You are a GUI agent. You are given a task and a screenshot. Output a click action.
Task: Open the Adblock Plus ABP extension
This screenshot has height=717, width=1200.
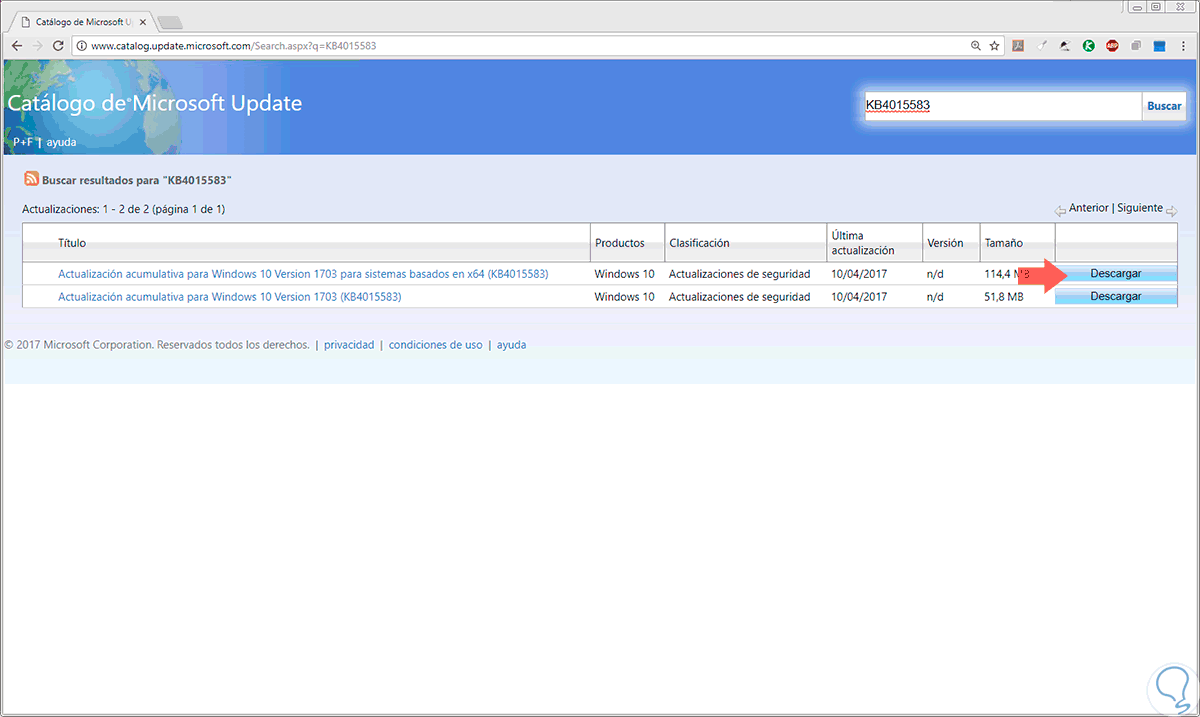tap(1113, 46)
